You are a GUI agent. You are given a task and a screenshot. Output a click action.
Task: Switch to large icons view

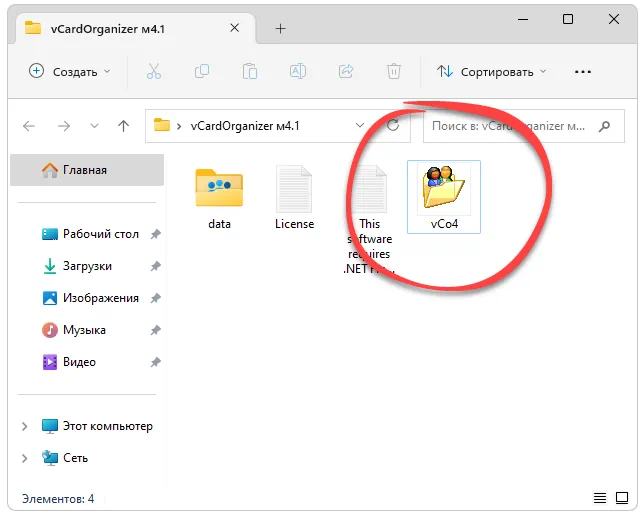(622, 498)
